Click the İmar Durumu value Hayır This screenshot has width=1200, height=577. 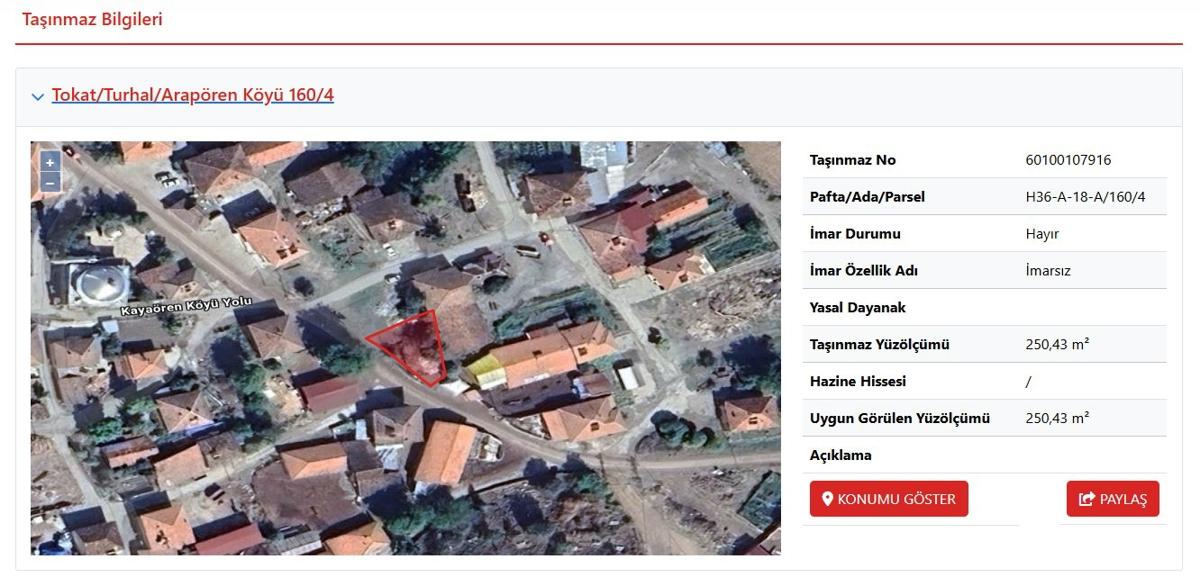(1042, 234)
